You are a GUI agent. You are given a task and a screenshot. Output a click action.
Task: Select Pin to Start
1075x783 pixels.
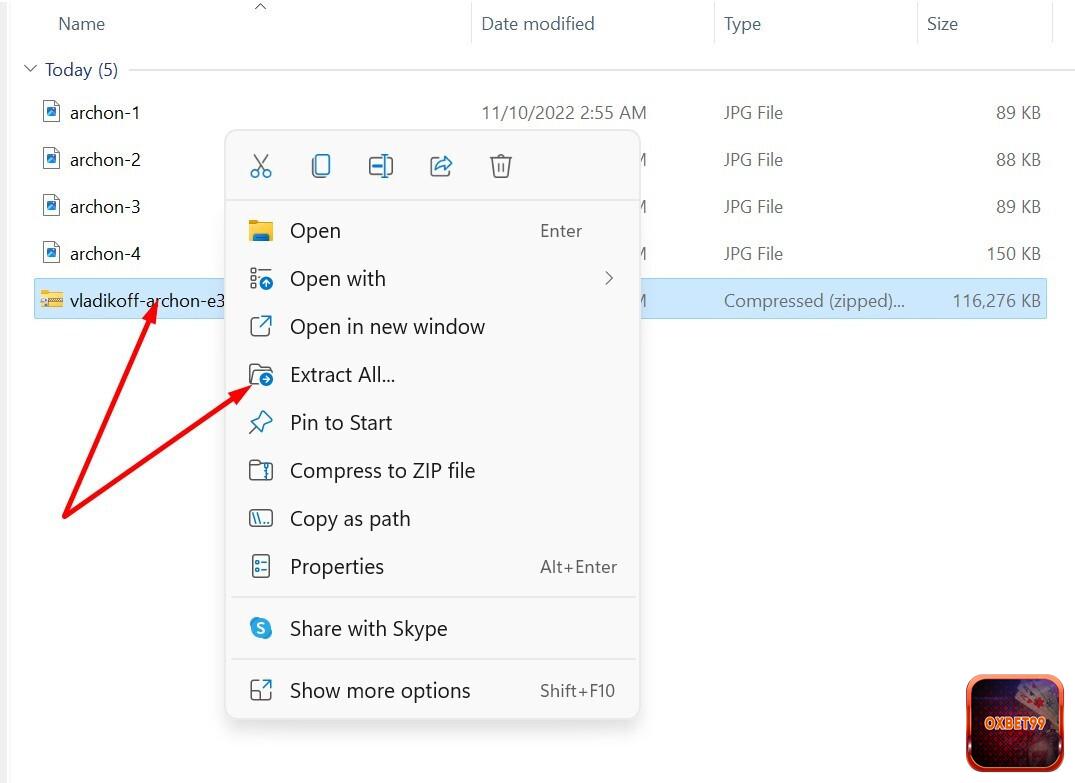432,423
